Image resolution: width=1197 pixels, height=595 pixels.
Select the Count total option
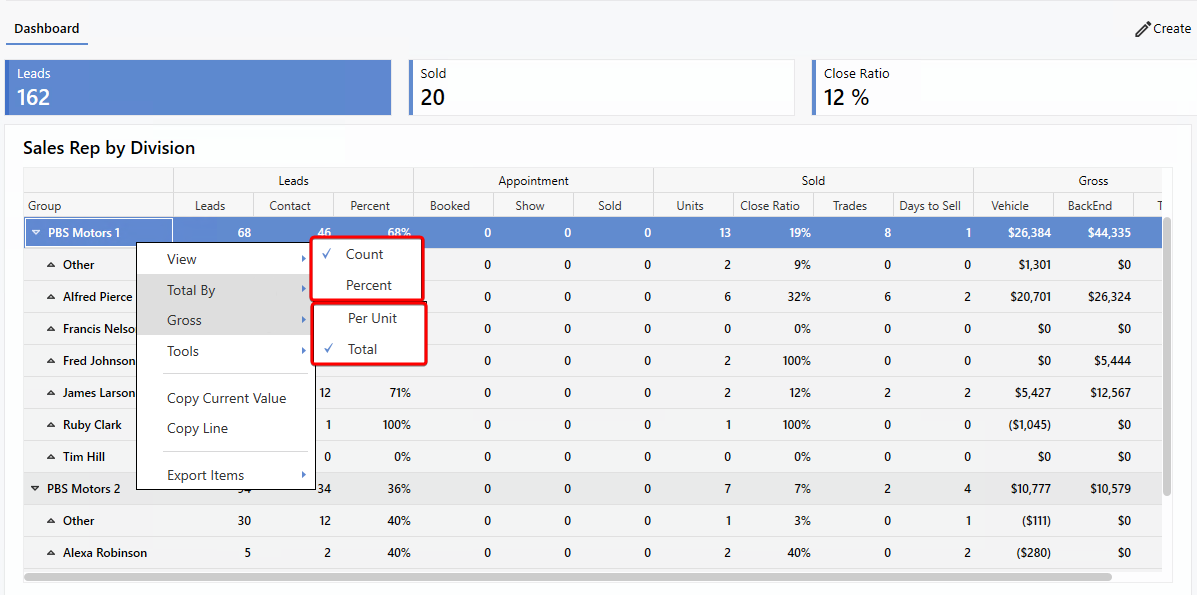tap(364, 254)
